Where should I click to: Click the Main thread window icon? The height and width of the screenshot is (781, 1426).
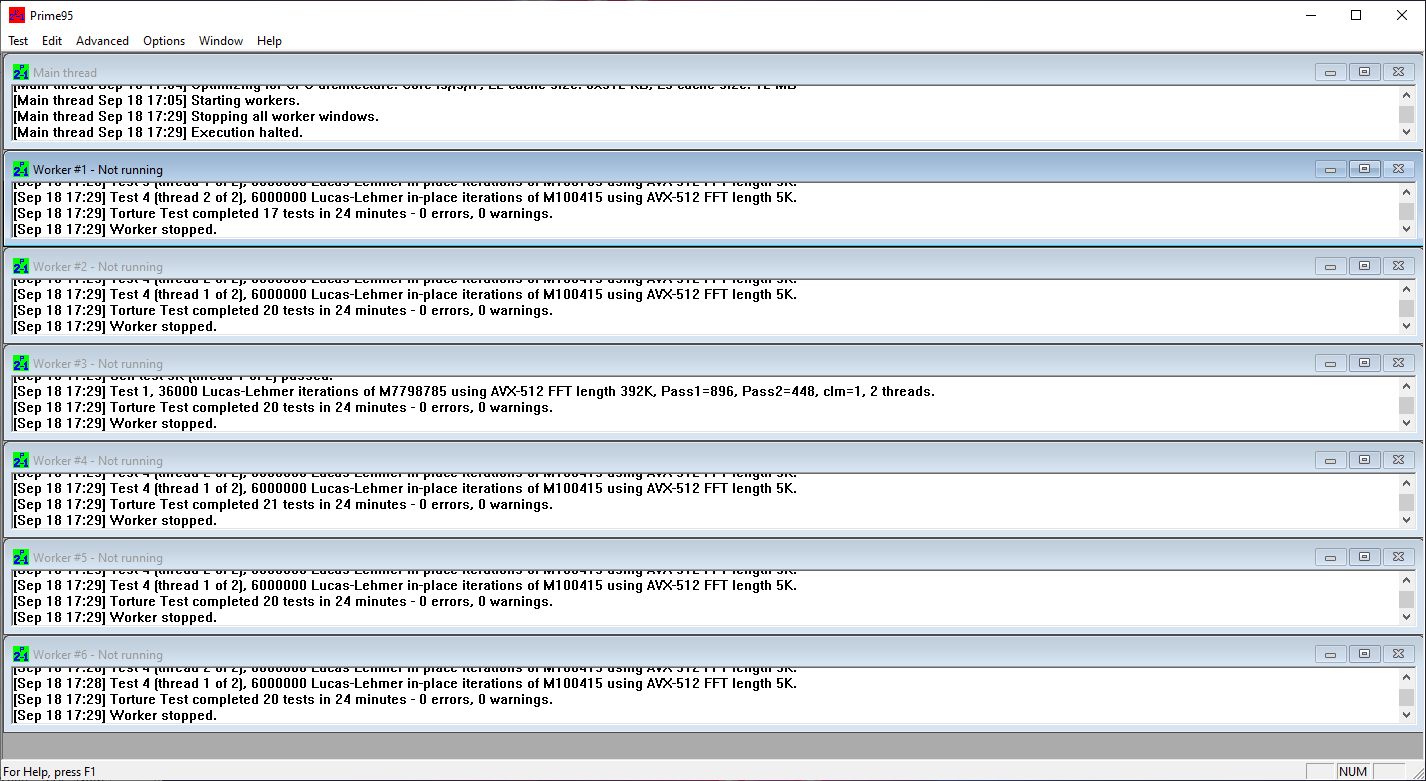pos(21,72)
